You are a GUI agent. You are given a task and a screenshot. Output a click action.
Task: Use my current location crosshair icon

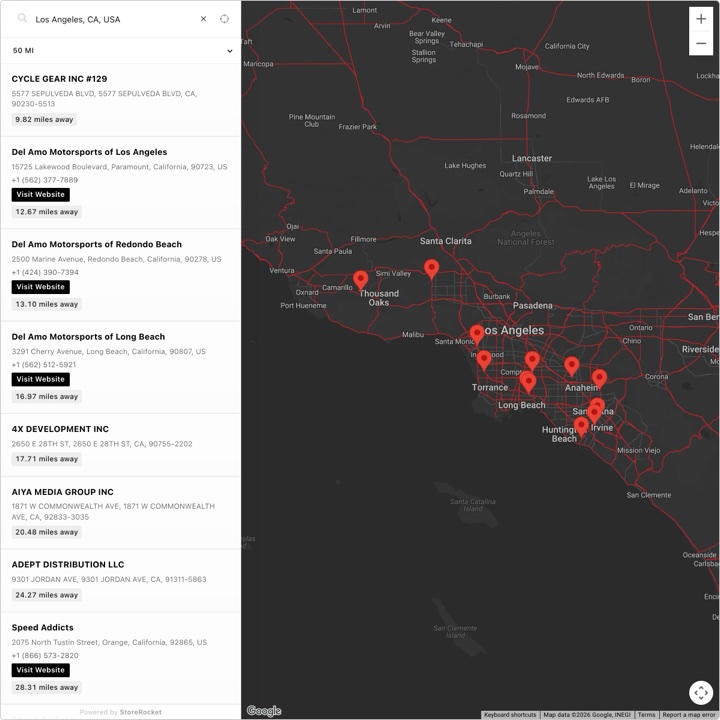click(224, 19)
